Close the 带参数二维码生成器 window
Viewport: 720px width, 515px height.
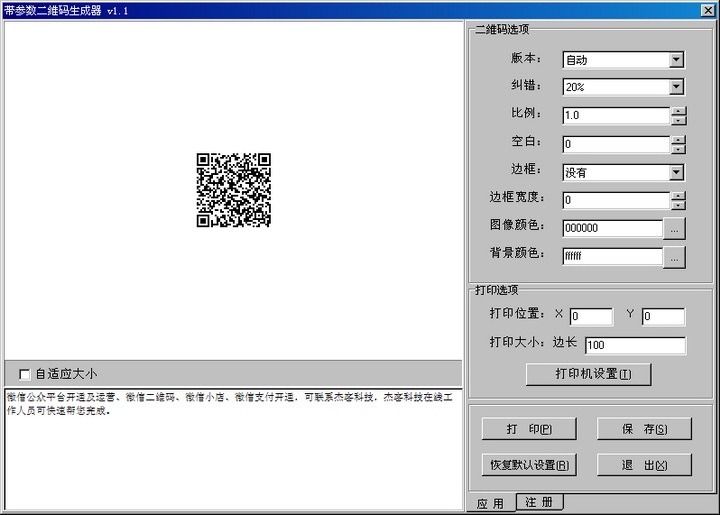tap(708, 10)
